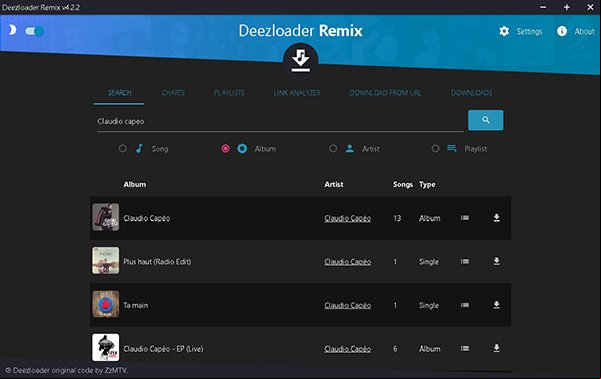This screenshot has height=379, width=601.
Task: Download Claudio Capéo - EP (Live)
Action: [x=496, y=348]
